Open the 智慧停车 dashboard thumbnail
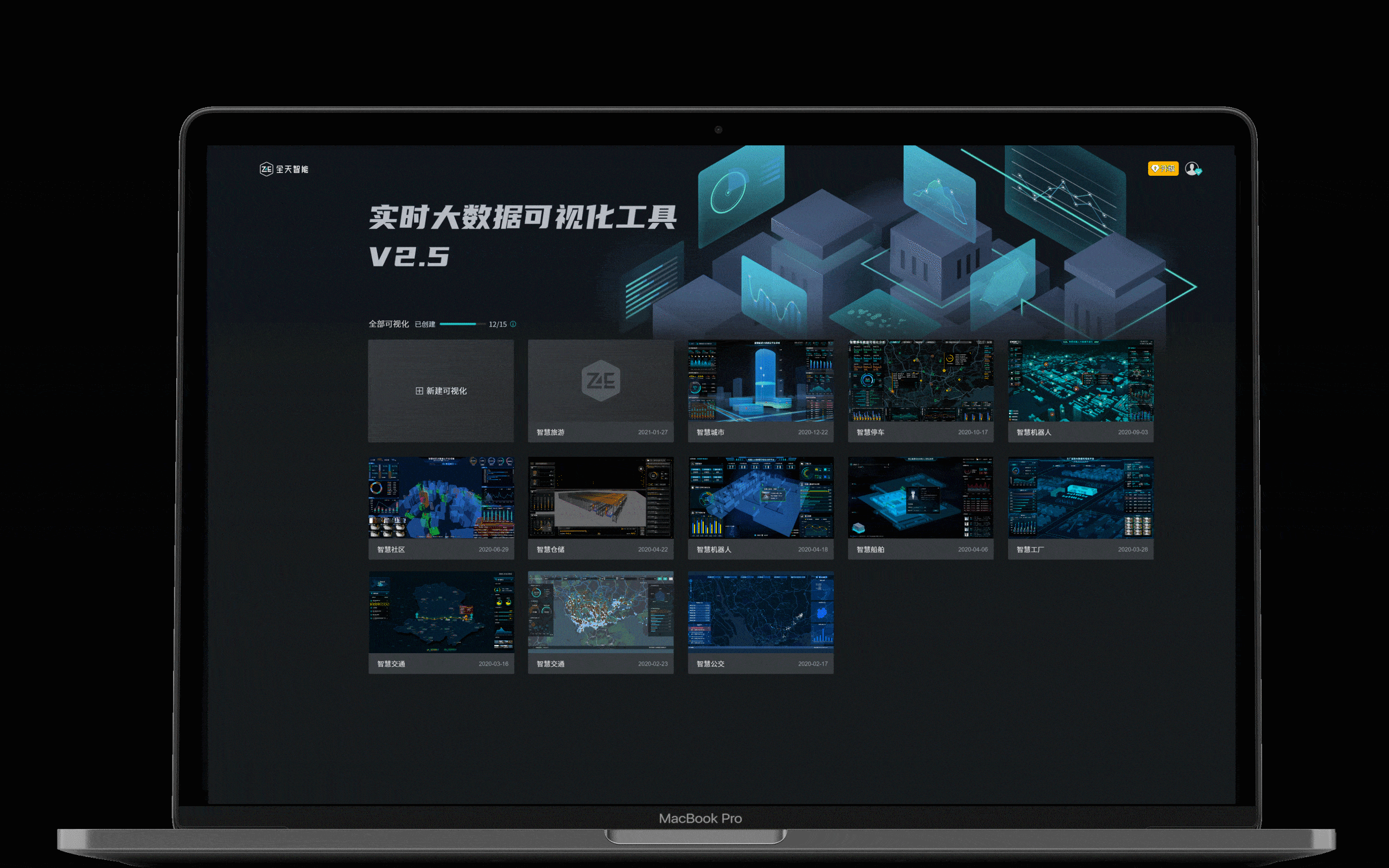This screenshot has width=1389, height=868. tap(920, 381)
